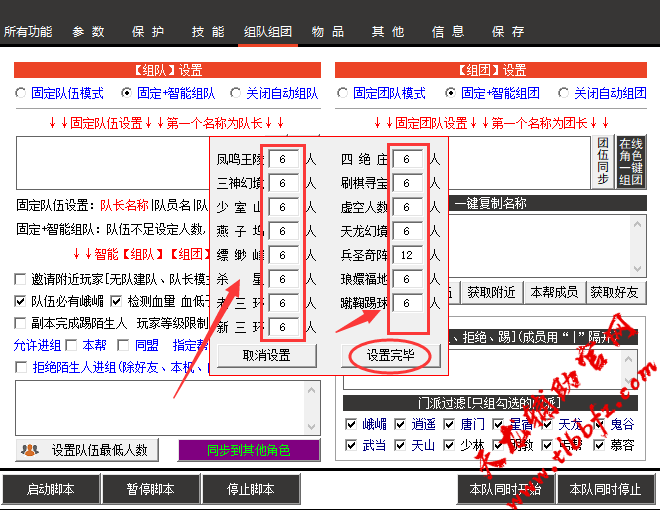This screenshot has height=510, width=660.
Task: Click 少室山 player count field
Action: point(284,207)
